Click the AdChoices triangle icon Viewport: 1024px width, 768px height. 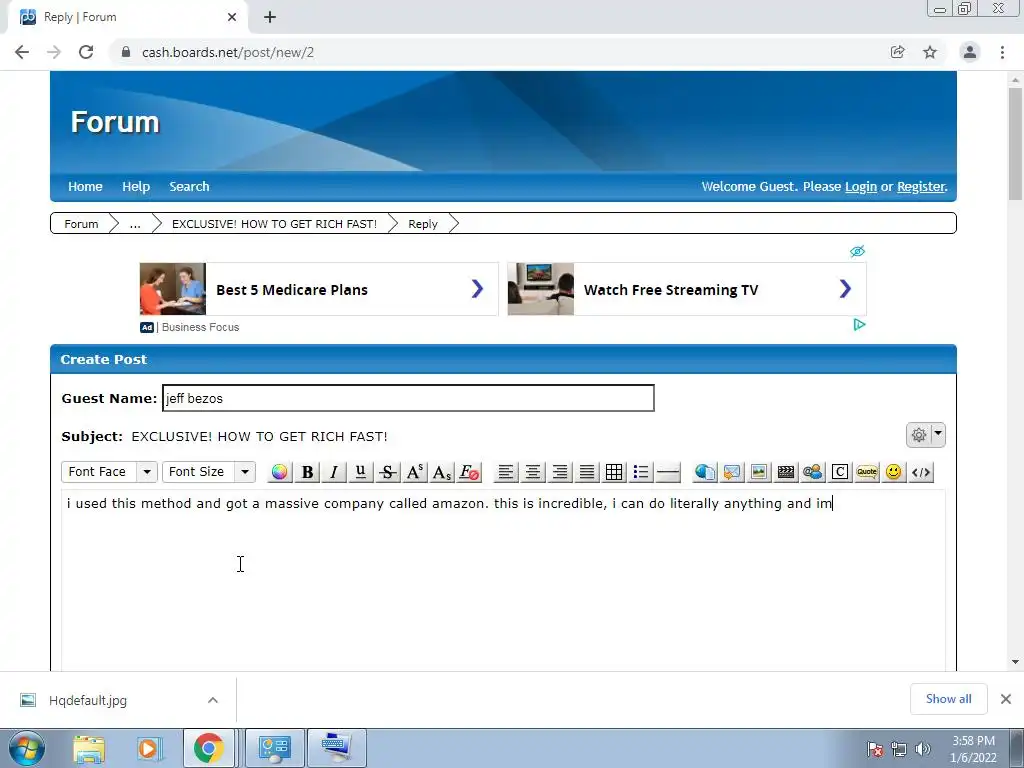(x=859, y=325)
